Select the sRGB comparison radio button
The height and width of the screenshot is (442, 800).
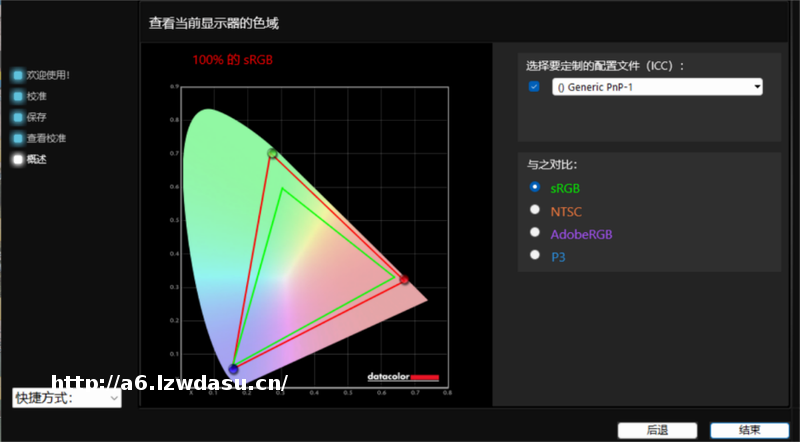pyautogui.click(x=535, y=187)
